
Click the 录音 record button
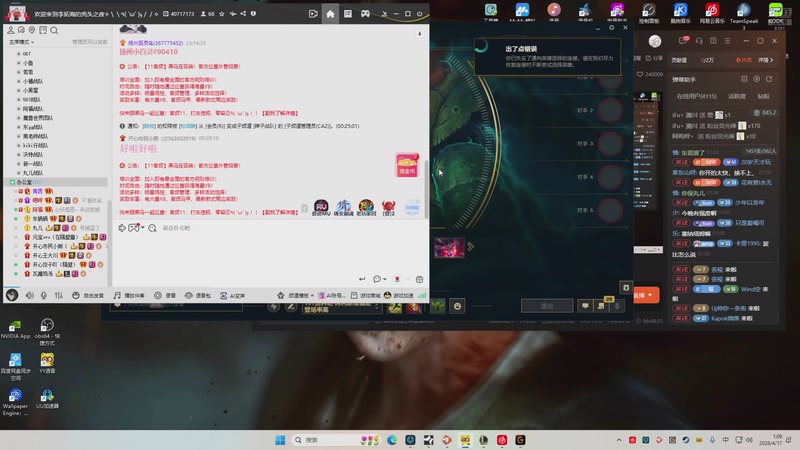(165, 295)
